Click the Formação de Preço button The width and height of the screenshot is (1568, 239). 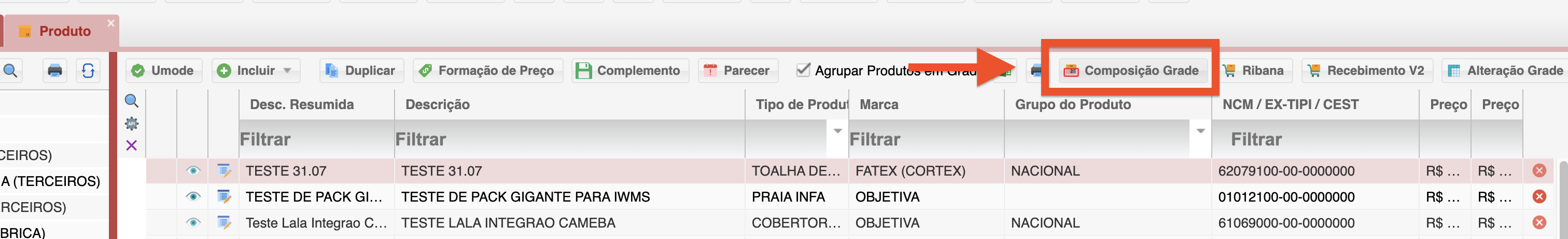487,71
